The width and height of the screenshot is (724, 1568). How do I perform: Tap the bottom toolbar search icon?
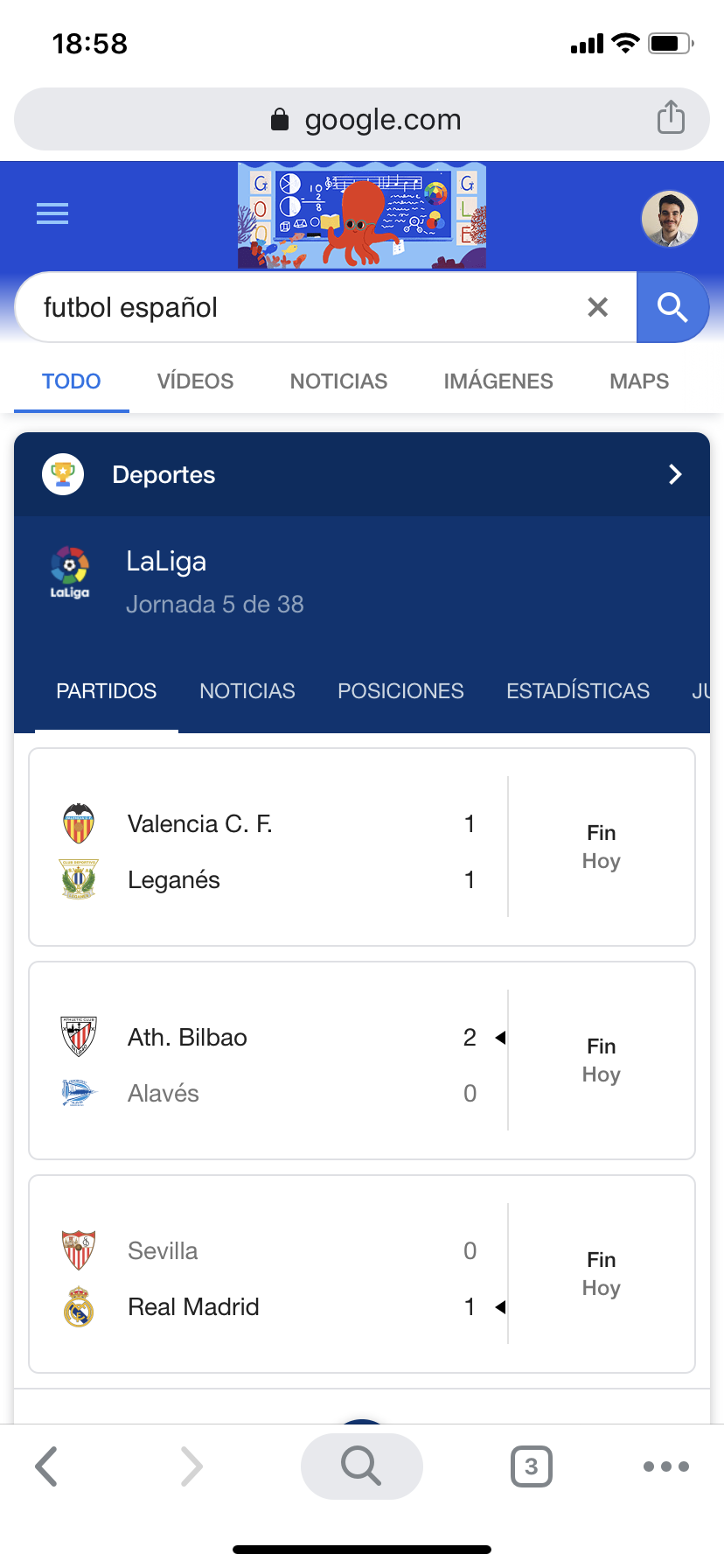click(361, 1466)
